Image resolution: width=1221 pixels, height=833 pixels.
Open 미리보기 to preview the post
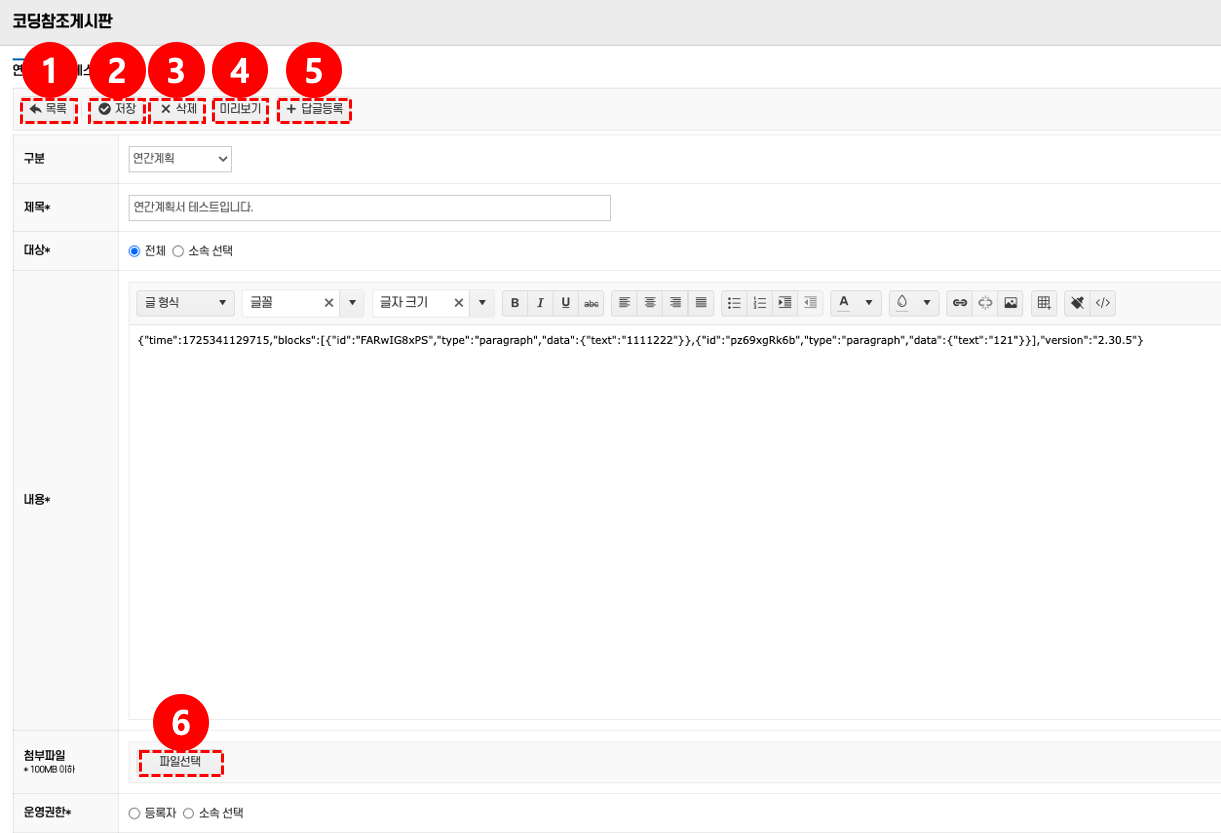coord(240,108)
